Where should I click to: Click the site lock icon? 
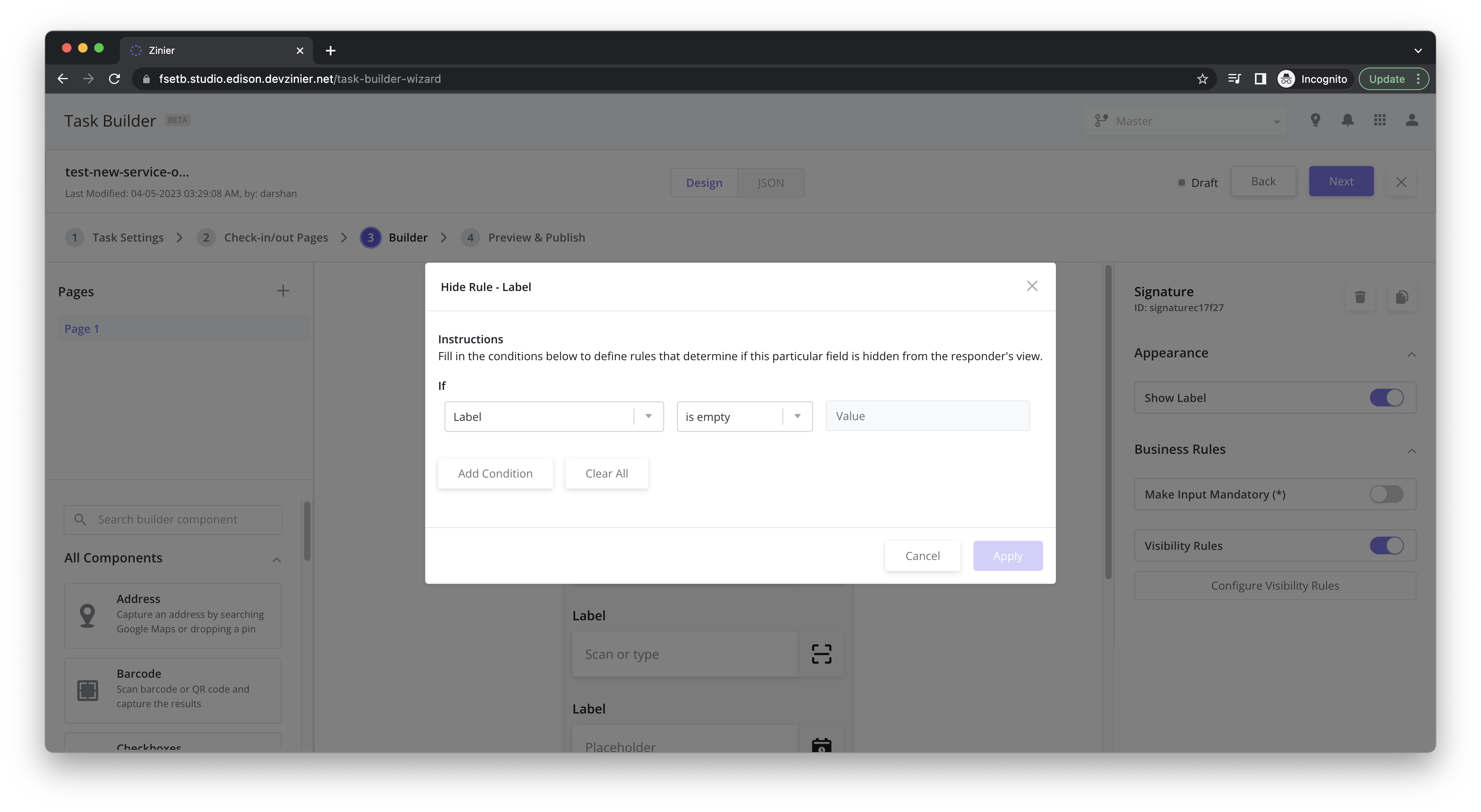[x=146, y=79]
